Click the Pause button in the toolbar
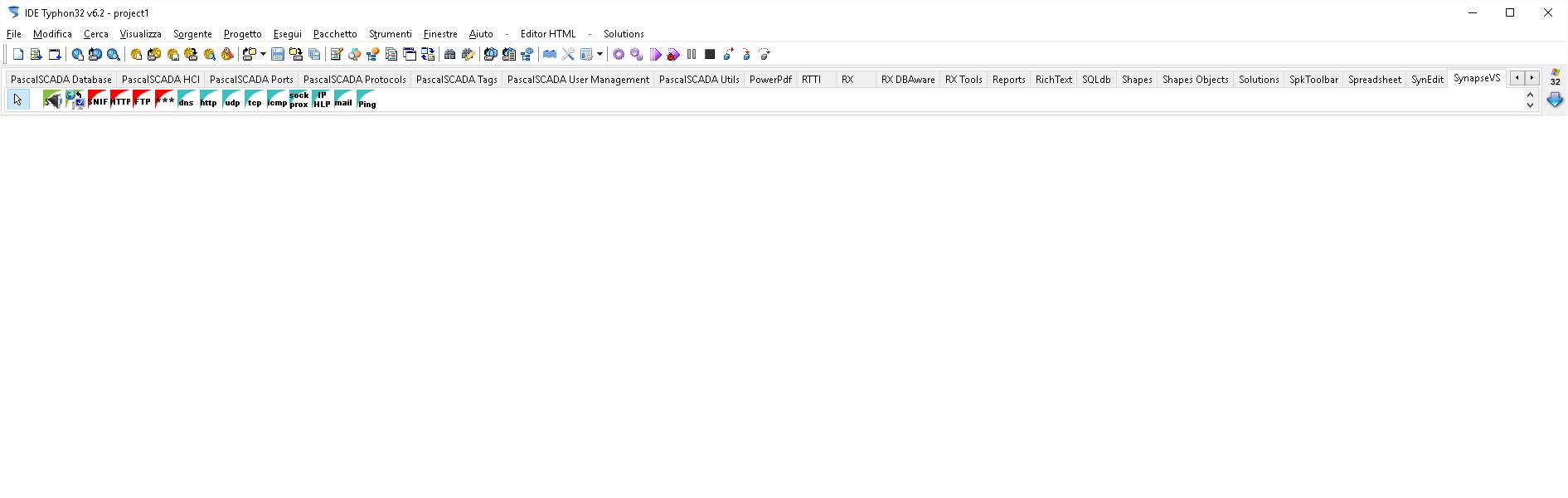1568x498 pixels. pyautogui.click(x=692, y=55)
